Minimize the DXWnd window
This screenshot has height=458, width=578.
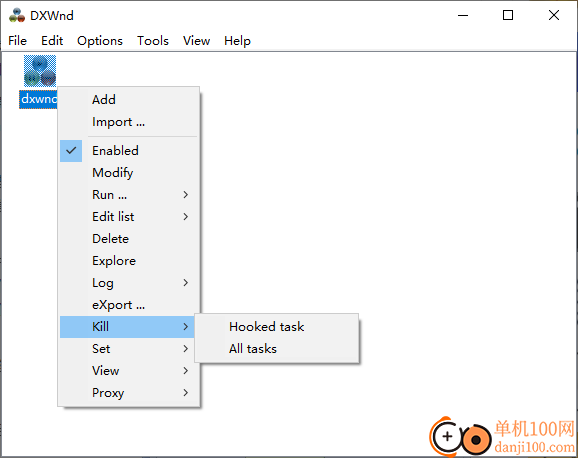coord(463,15)
